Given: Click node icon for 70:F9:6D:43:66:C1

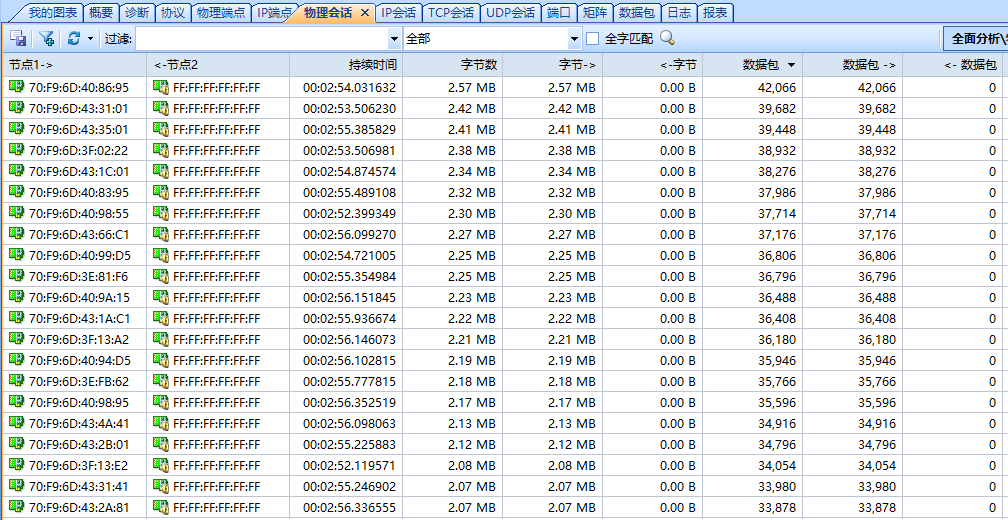Looking at the screenshot, I should (16, 234).
